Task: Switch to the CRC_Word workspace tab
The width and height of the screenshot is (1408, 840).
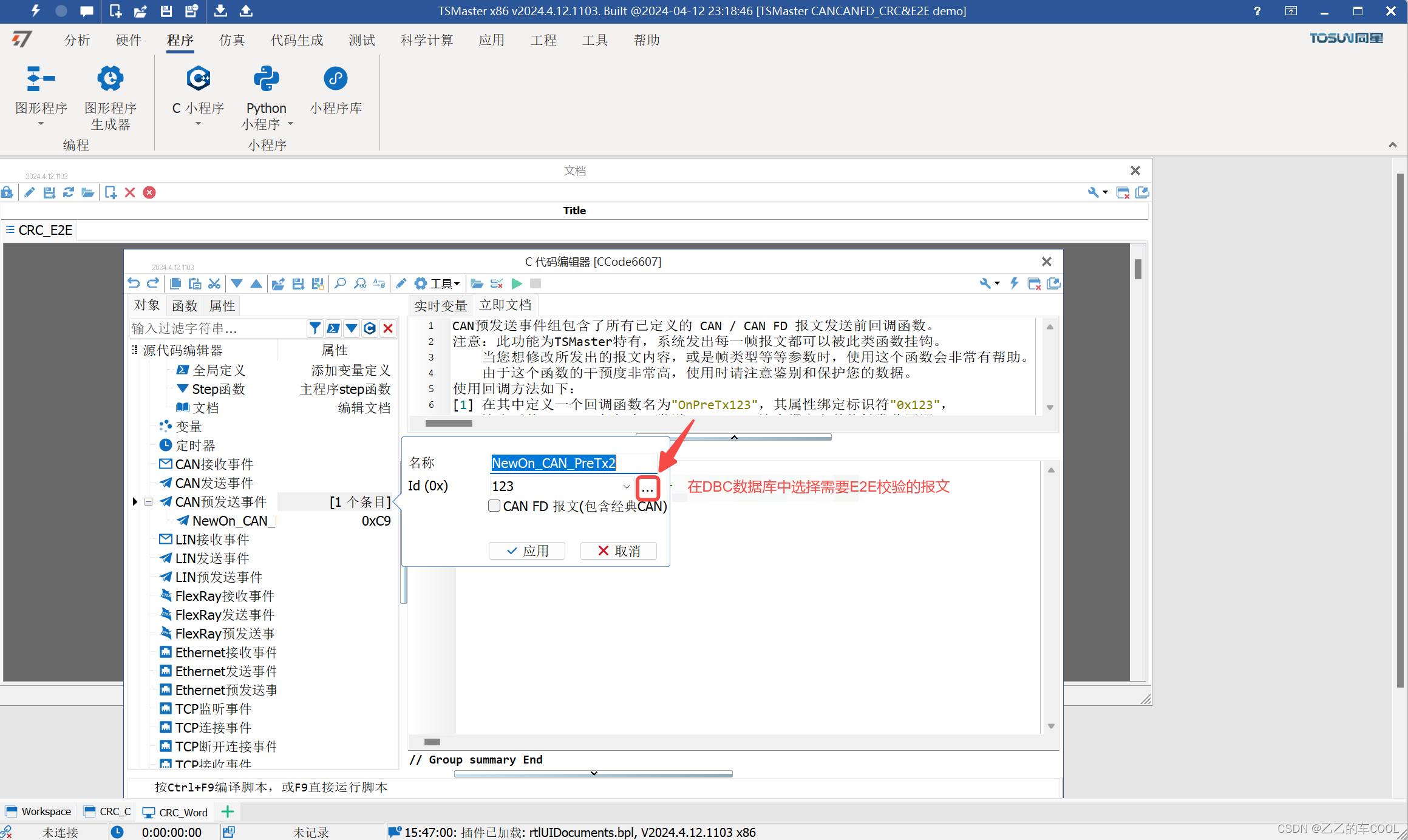Action: (x=175, y=812)
